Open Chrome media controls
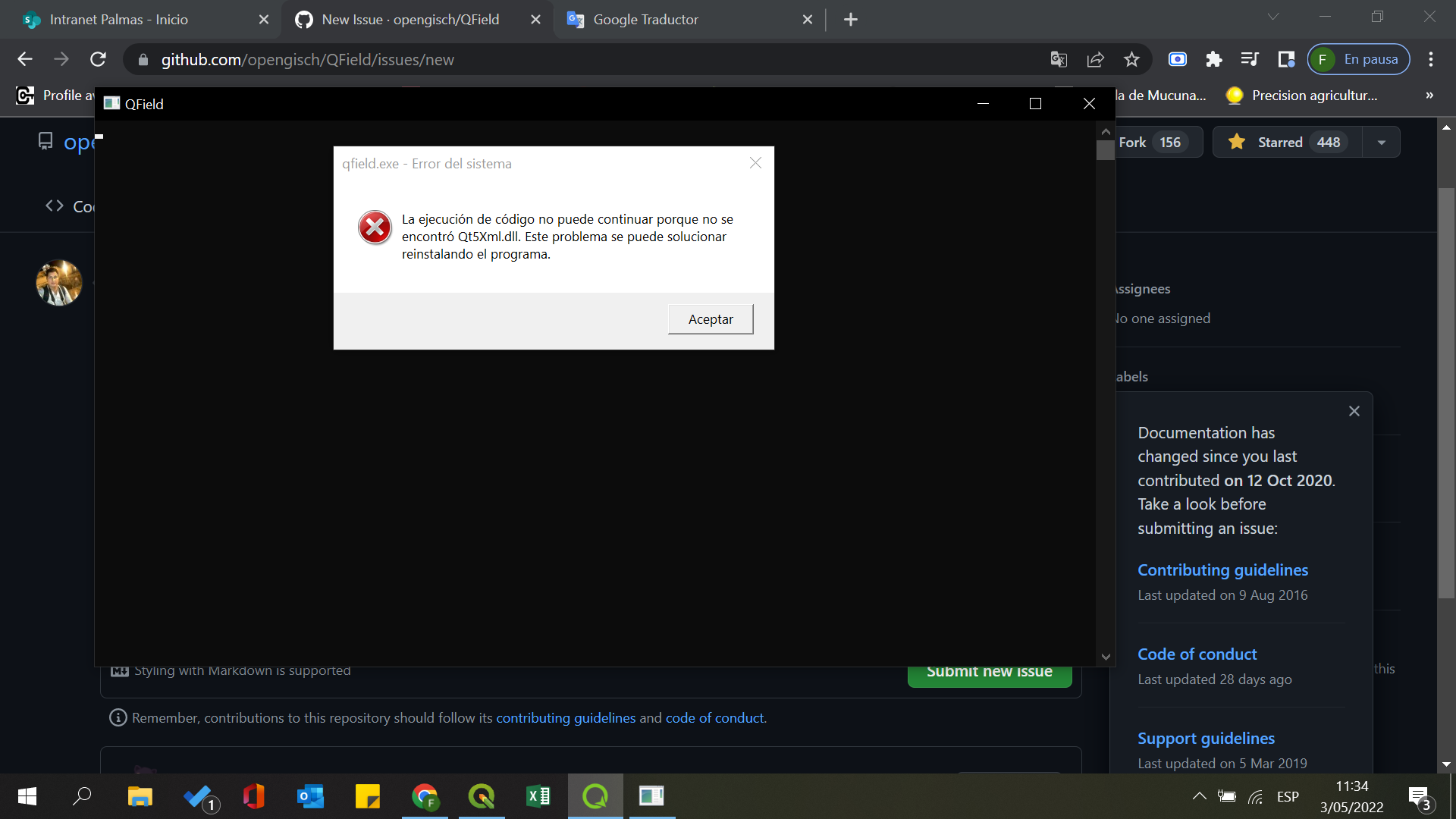The image size is (1456, 819). coord(1250,59)
